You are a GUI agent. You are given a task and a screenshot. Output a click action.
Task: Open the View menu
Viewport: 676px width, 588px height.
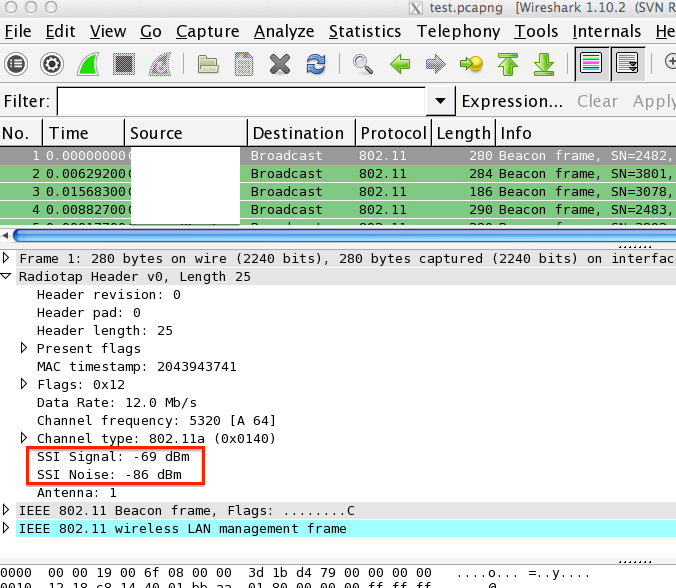coord(108,31)
